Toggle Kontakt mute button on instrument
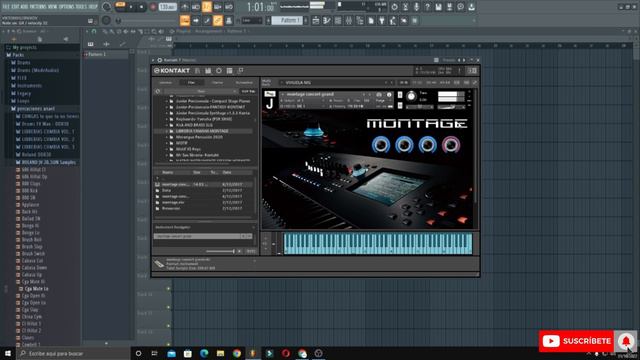 coord(400,105)
